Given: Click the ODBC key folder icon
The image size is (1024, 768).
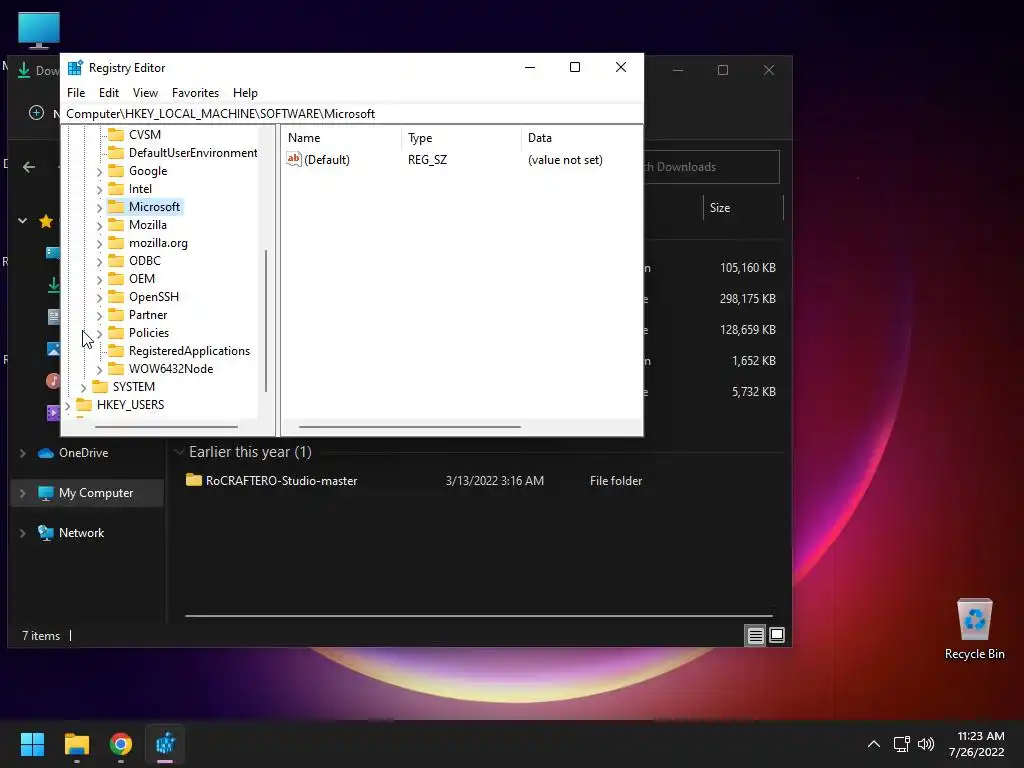Looking at the screenshot, I should (x=116, y=261).
